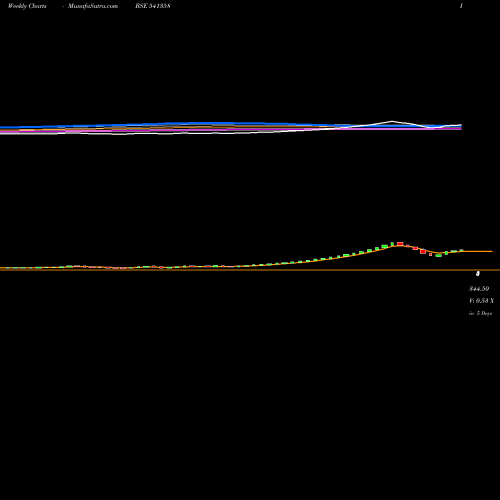The image size is (500, 500).
Task: Click the '344.59' price value
Action: 479,289
